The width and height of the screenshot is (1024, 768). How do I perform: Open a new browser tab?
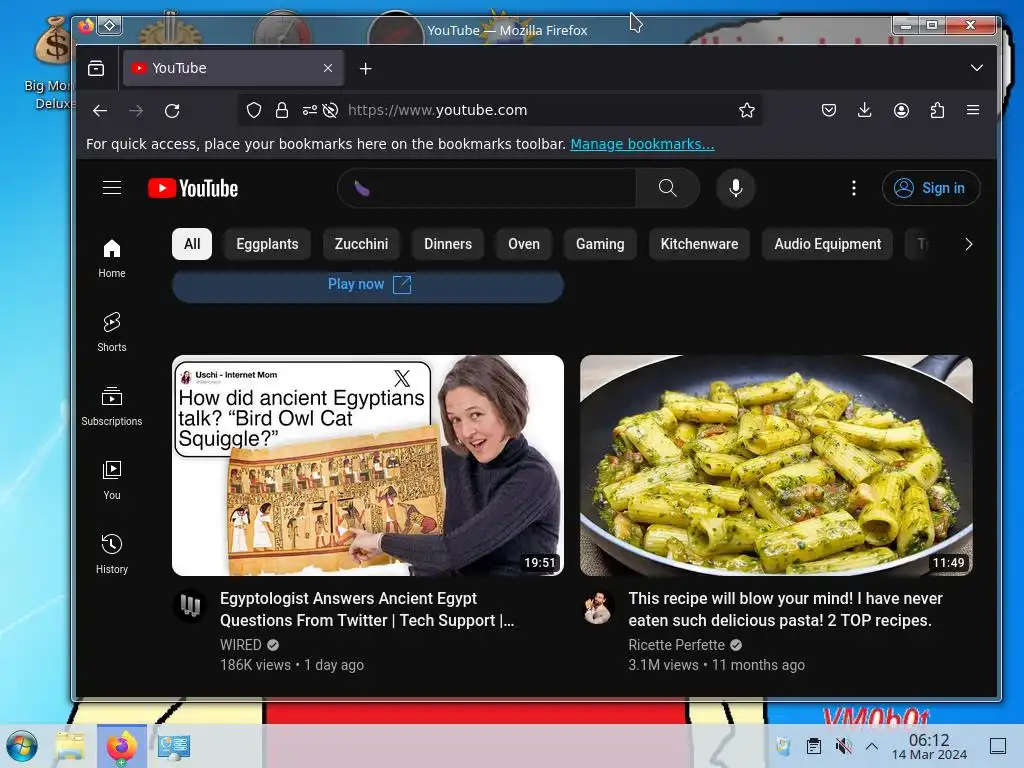[366, 68]
